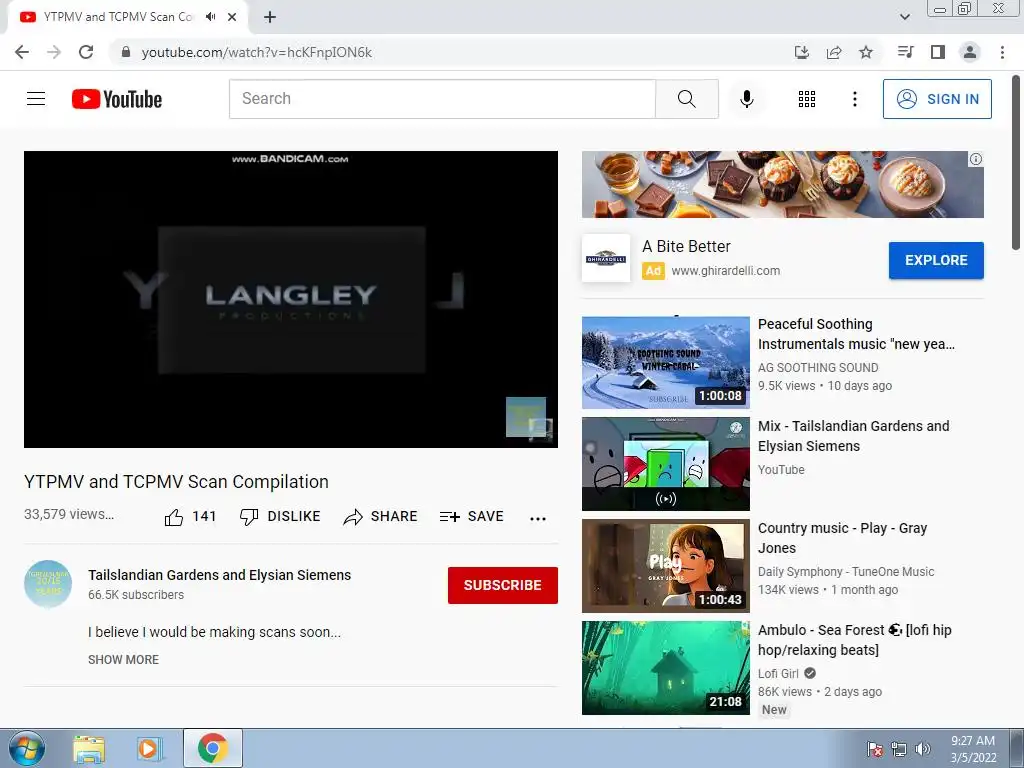The image size is (1024, 768).
Task: Visit www.ghirardelli.com ad link
Action: point(726,270)
